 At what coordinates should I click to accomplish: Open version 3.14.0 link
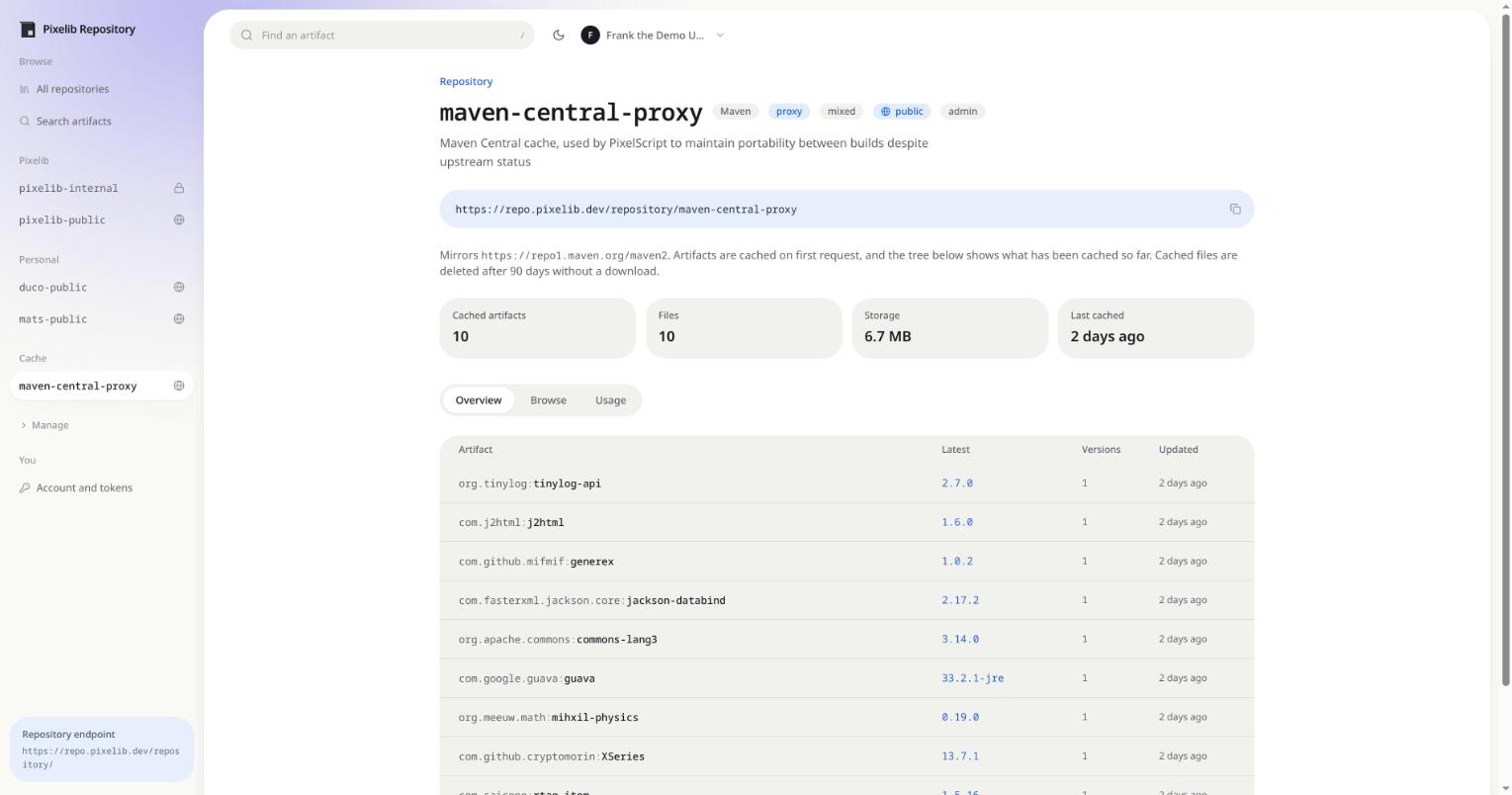tap(960, 639)
